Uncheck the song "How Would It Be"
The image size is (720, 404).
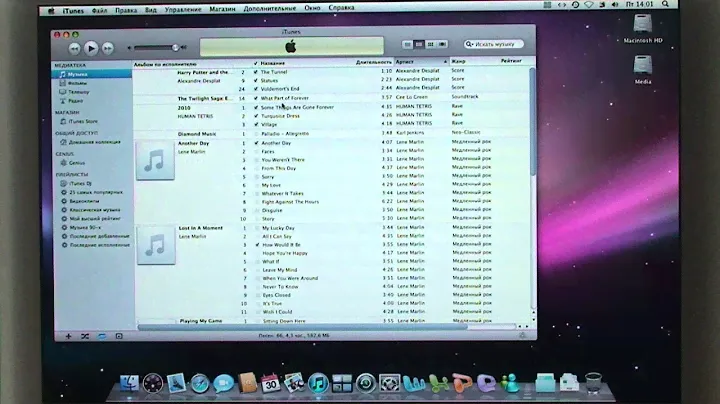click(256, 245)
